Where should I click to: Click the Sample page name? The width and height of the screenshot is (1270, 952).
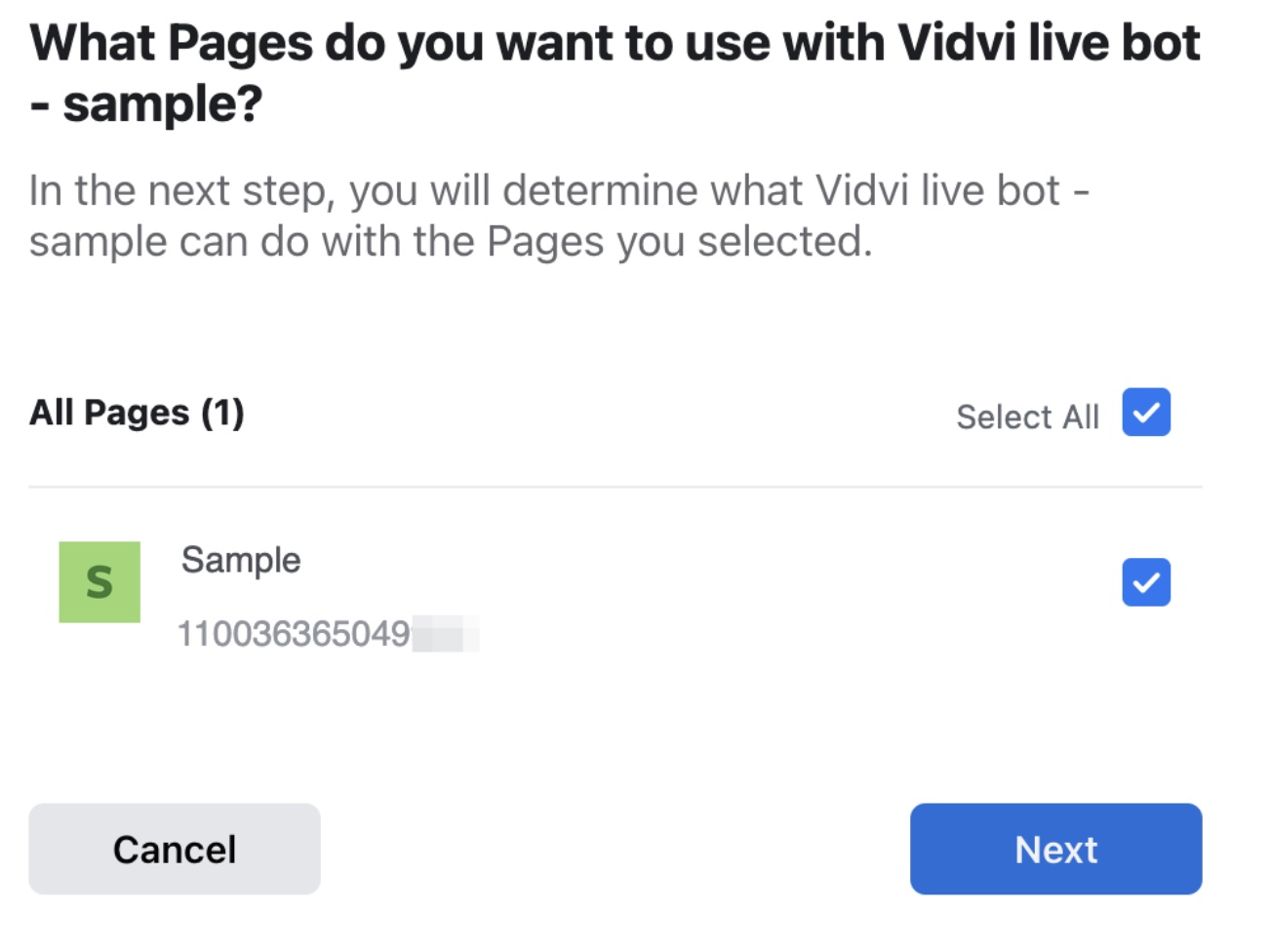241,561
